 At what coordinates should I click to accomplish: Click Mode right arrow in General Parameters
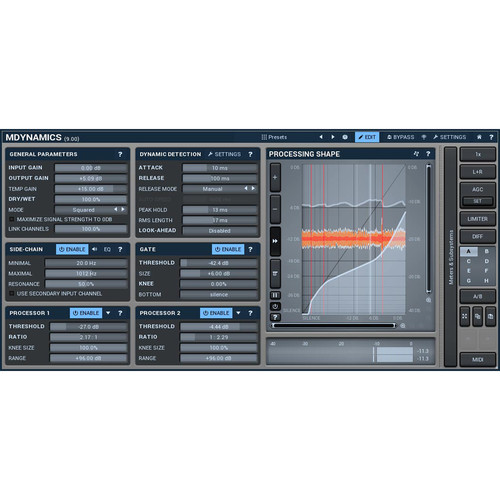(123, 209)
